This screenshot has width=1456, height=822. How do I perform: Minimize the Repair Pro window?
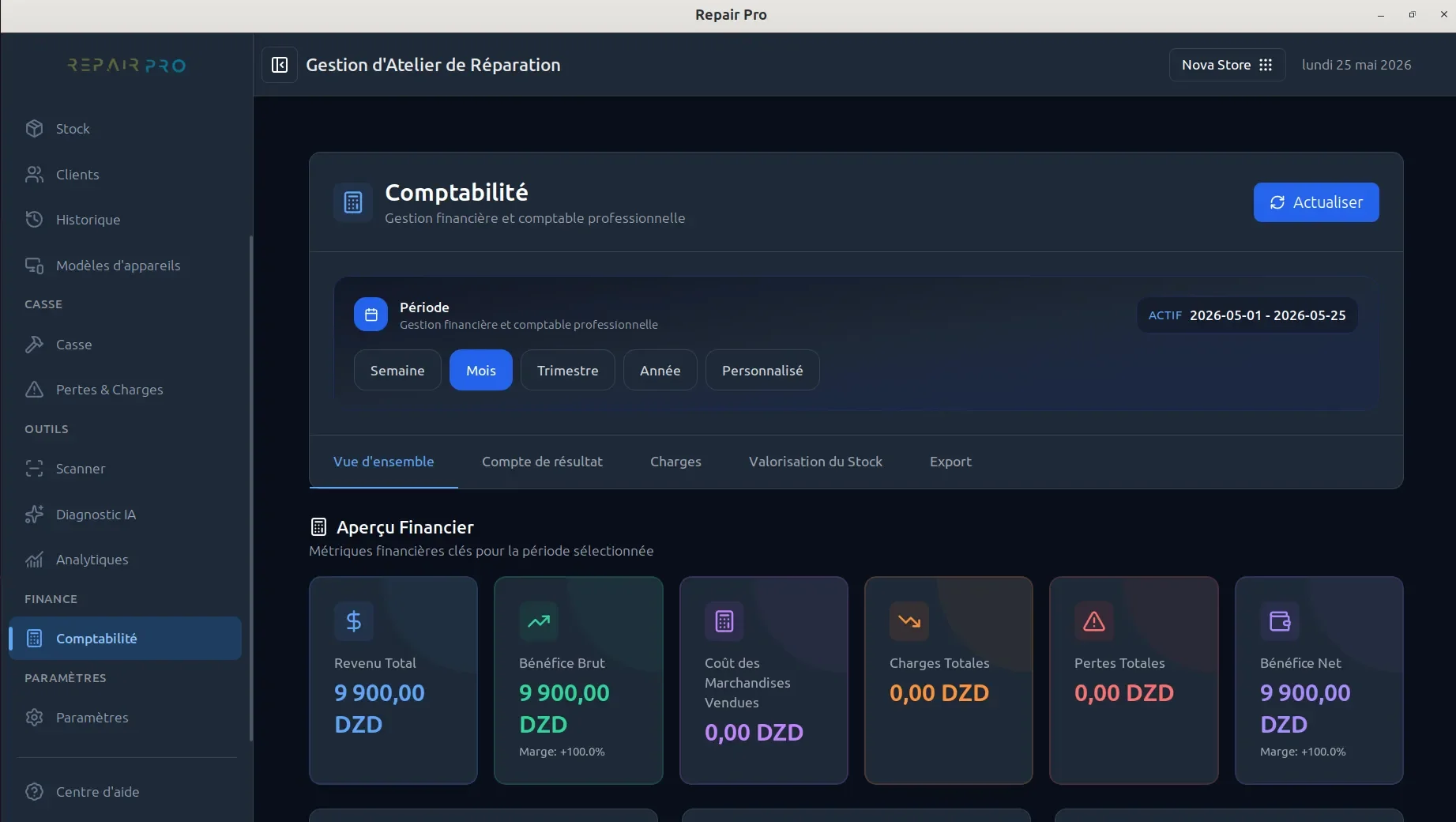click(1381, 14)
